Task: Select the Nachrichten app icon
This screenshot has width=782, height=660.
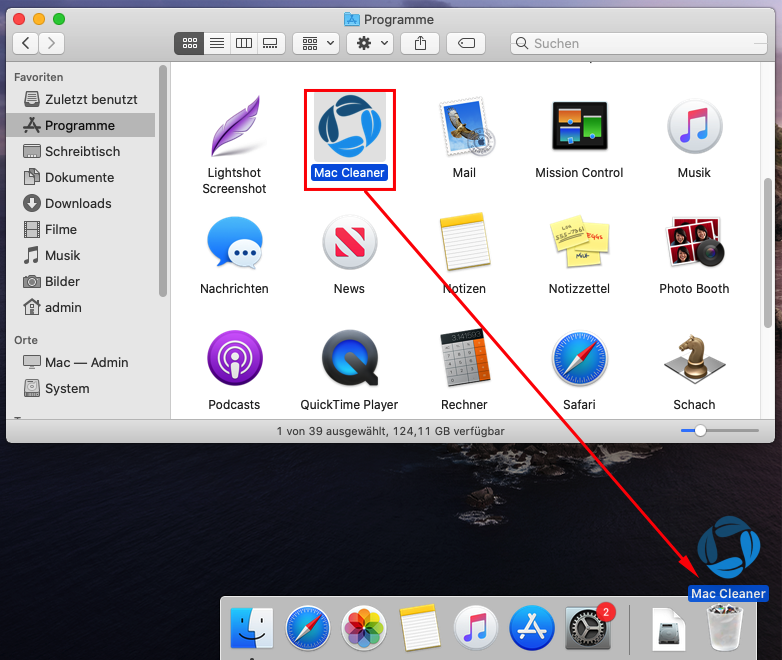Action: coord(234,242)
